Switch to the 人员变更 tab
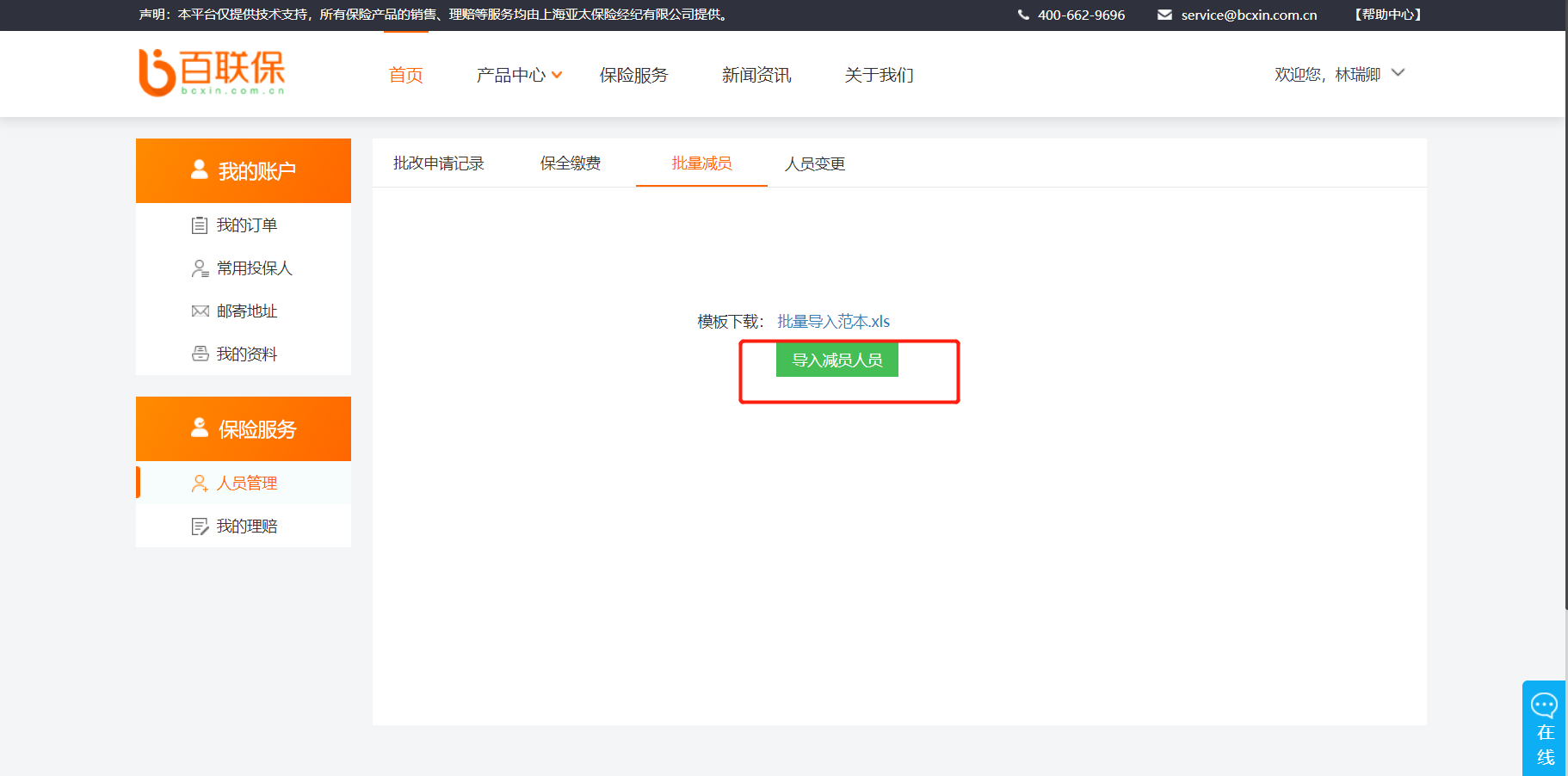Screen dimensions: 1568x776 pyautogui.click(x=814, y=163)
